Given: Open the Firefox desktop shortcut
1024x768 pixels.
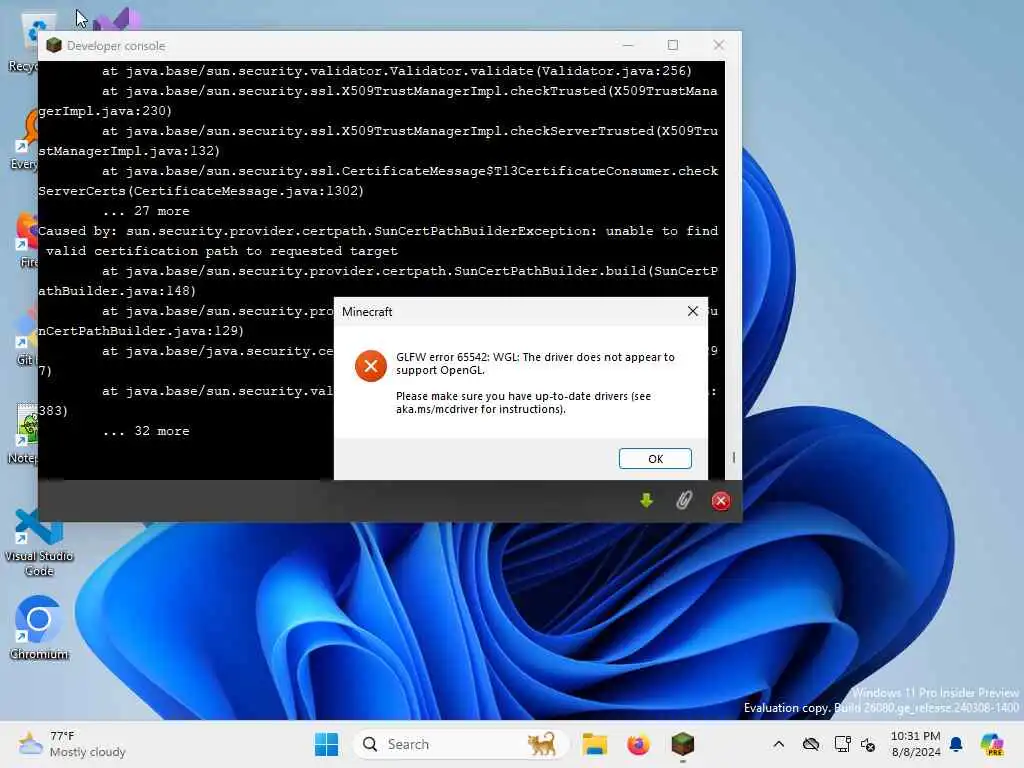Looking at the screenshot, I should point(27,240).
